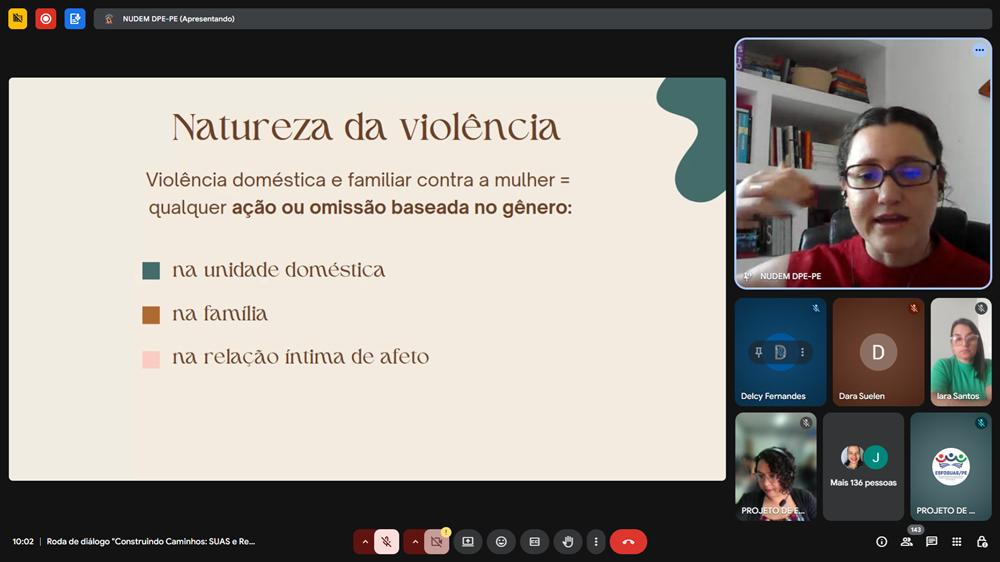Image resolution: width=1000 pixels, height=562 pixels.
Task: Select Iara Santos video thumbnail
Action: tap(960, 351)
